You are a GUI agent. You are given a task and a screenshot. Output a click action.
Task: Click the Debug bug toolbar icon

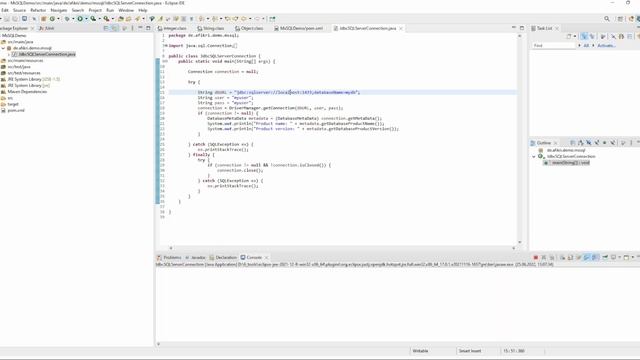click(x=67, y=19)
